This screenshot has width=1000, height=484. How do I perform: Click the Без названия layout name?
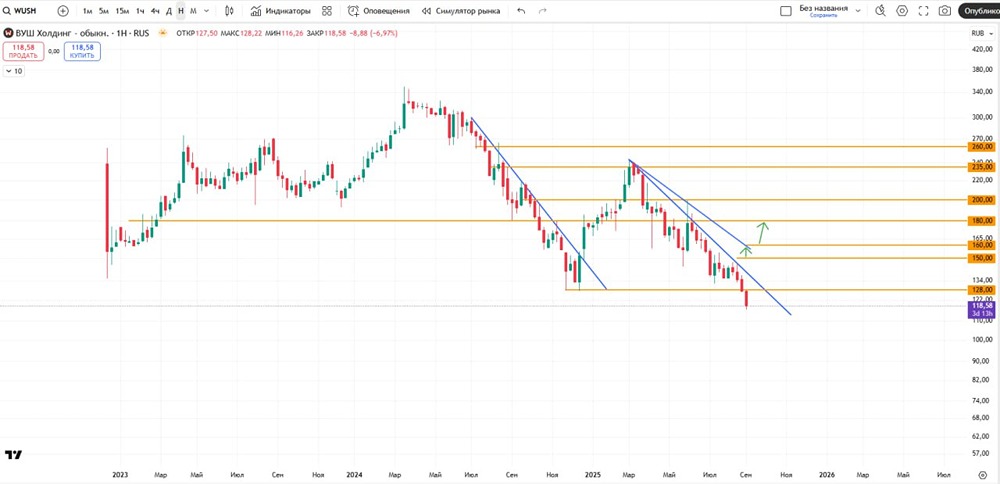(823, 8)
